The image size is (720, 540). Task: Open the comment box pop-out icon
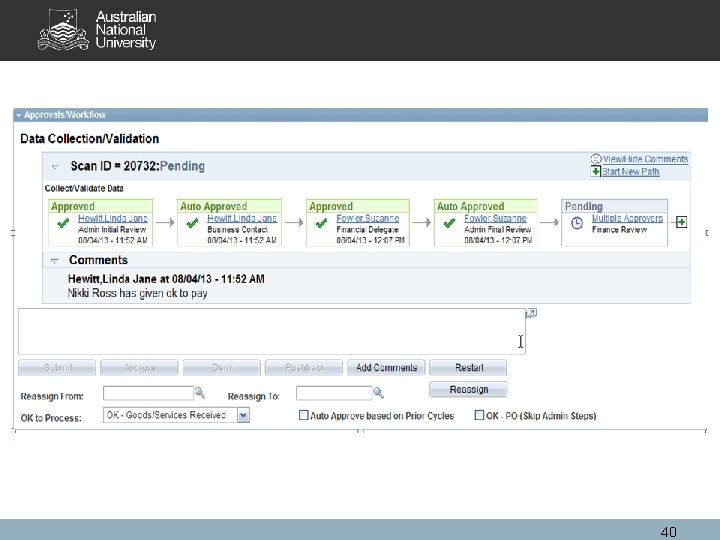531,313
